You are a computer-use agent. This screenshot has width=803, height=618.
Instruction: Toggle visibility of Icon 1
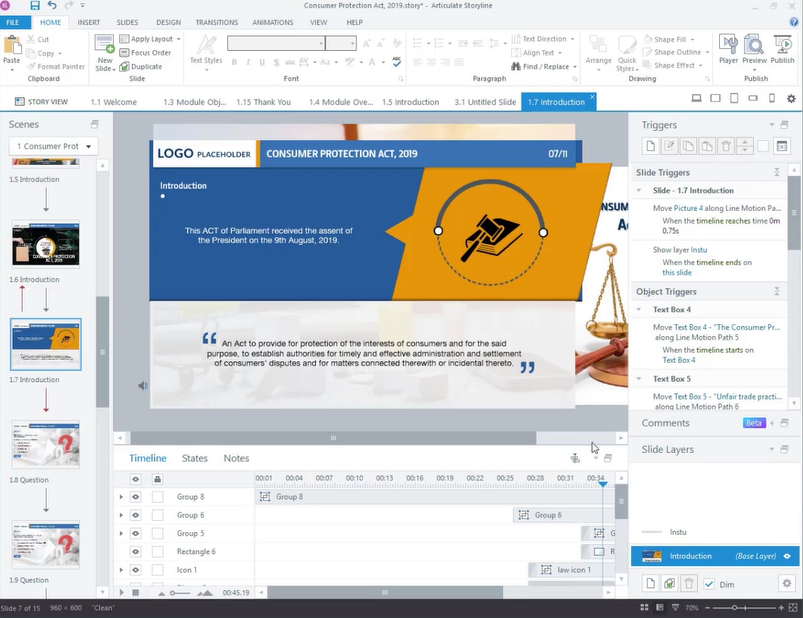tap(135, 570)
